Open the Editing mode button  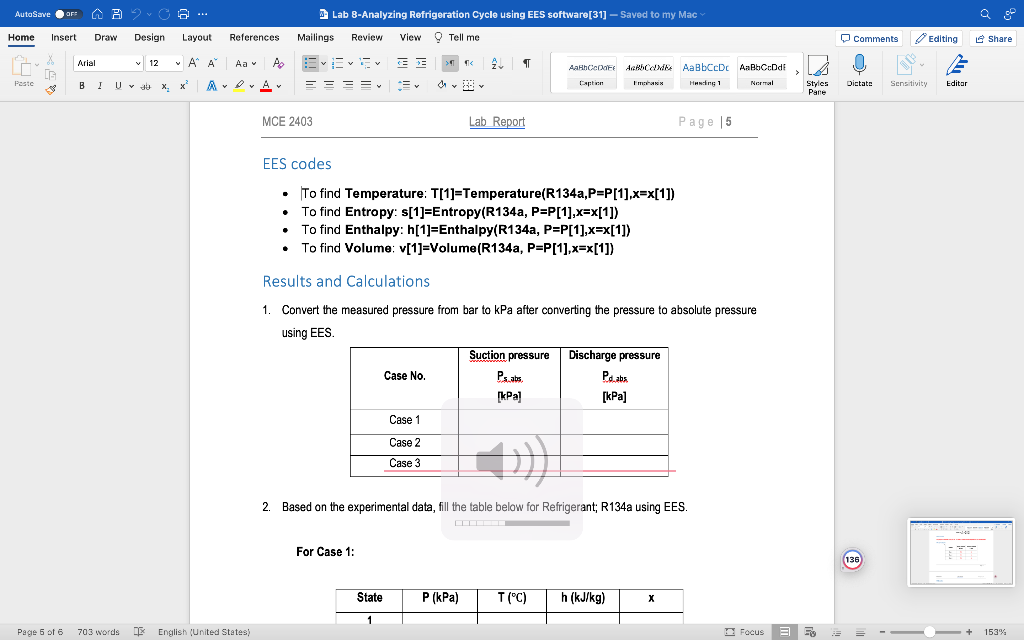tap(936, 39)
